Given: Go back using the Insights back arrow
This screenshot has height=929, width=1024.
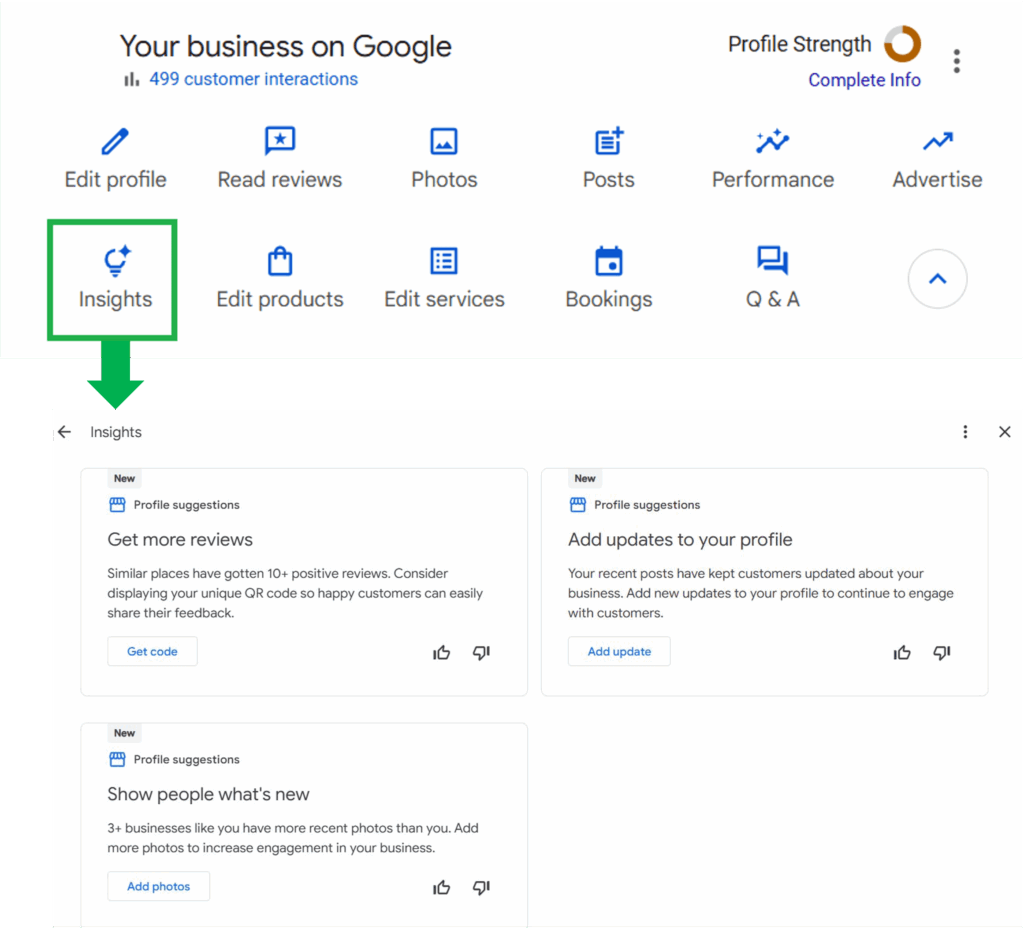Looking at the screenshot, I should 64,431.
